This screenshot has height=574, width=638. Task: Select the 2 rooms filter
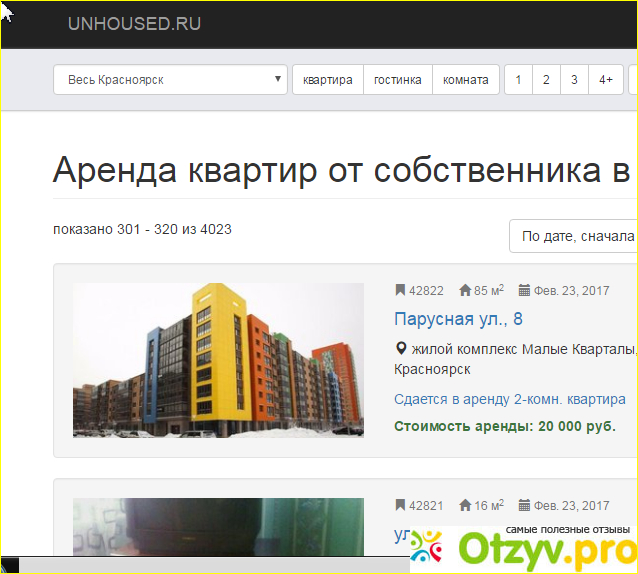pyautogui.click(x=546, y=80)
